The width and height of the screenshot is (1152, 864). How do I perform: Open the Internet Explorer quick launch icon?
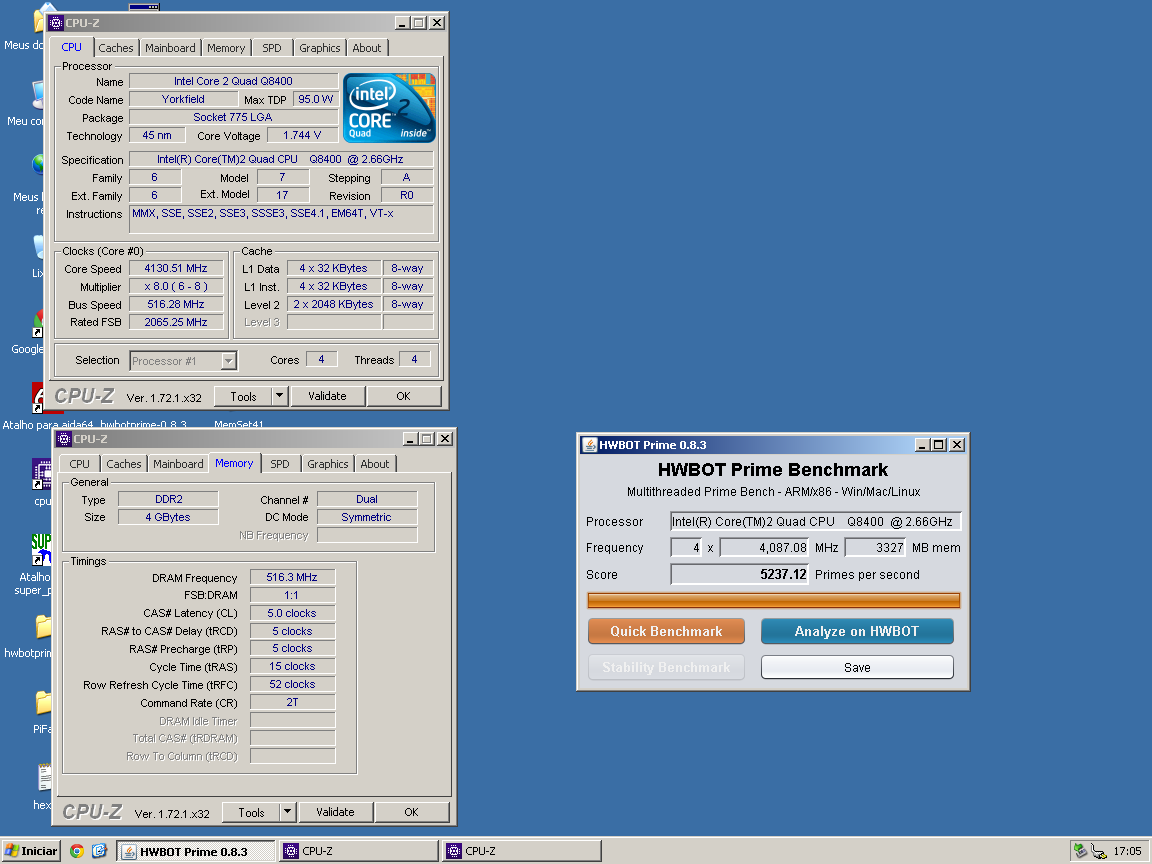[x=99, y=851]
